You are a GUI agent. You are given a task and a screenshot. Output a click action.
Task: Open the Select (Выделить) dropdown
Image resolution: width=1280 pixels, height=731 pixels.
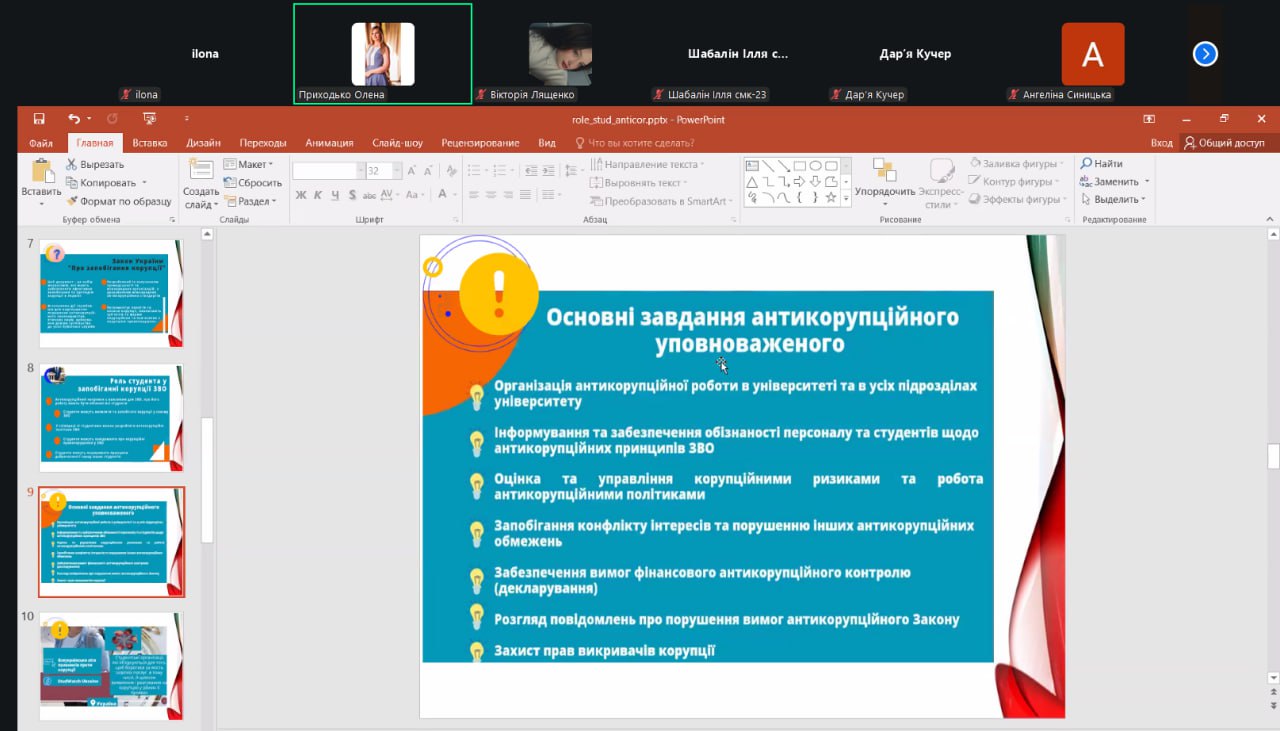[x=1115, y=199]
